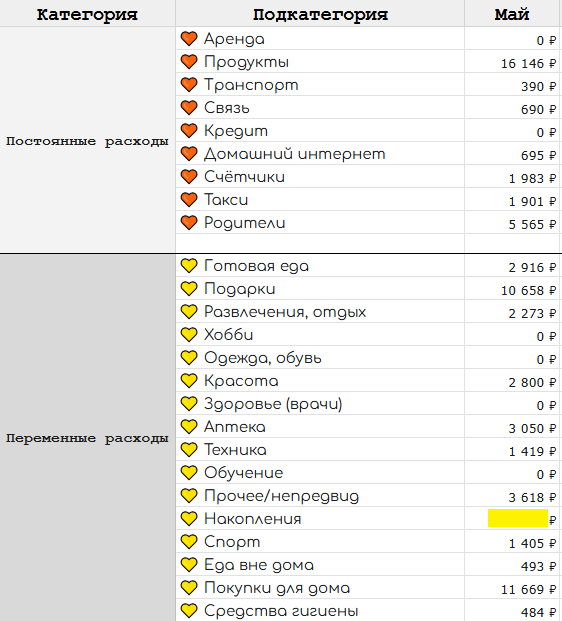Image resolution: width=562 pixels, height=621 pixels.
Task: Click the orange heart beside Домашний интернет
Action: coord(189,154)
